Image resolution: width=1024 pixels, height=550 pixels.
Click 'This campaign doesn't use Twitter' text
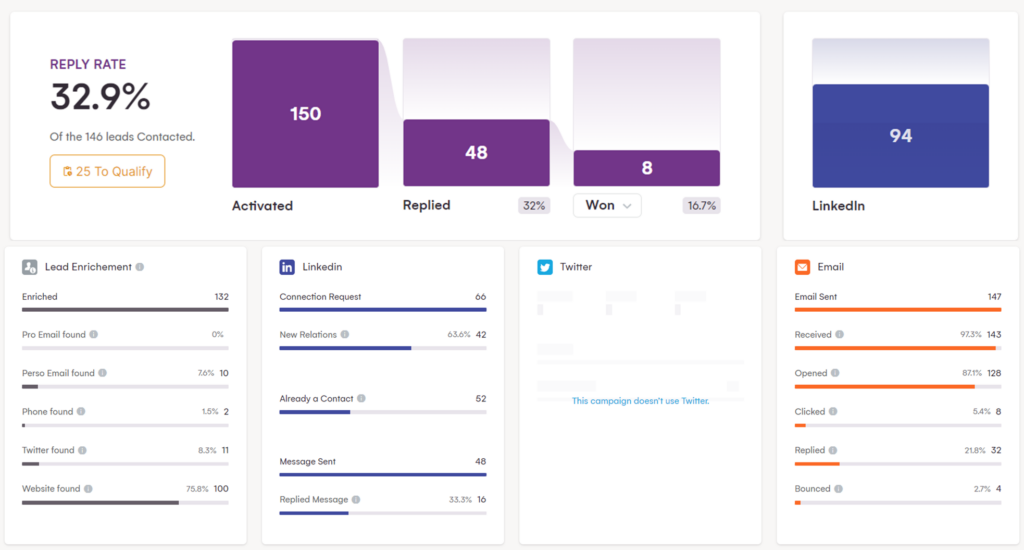[x=640, y=401]
